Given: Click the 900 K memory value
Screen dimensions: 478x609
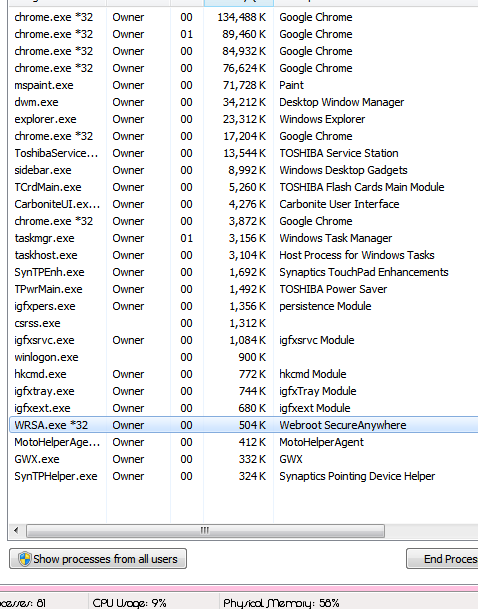Looking at the screenshot, I should 252,357.
